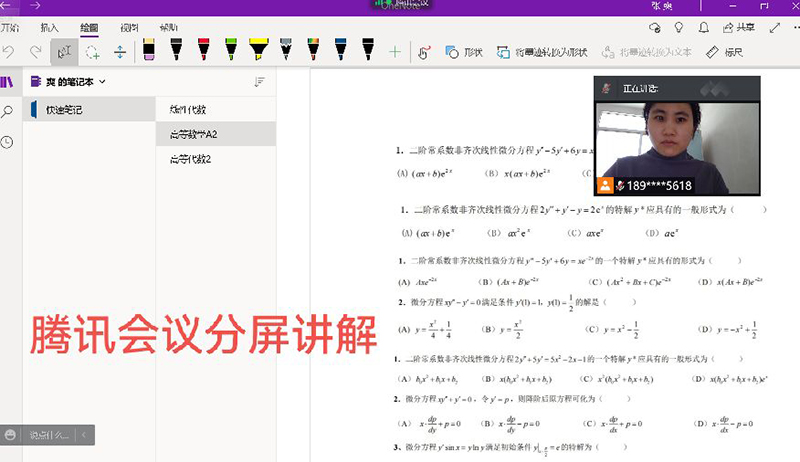Click the 说点什么 chat input field

[48, 435]
